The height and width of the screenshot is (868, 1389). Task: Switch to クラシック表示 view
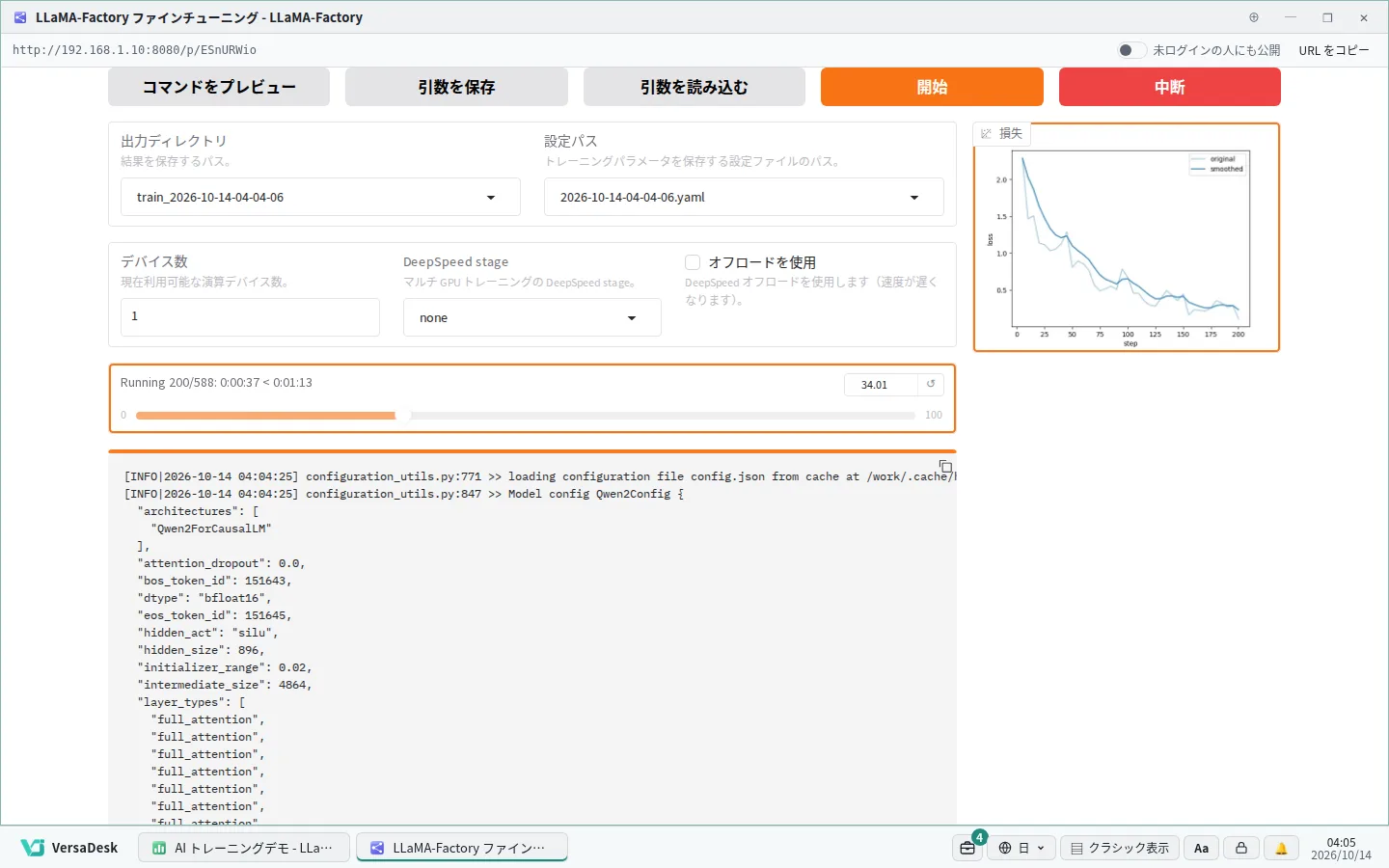1120,848
